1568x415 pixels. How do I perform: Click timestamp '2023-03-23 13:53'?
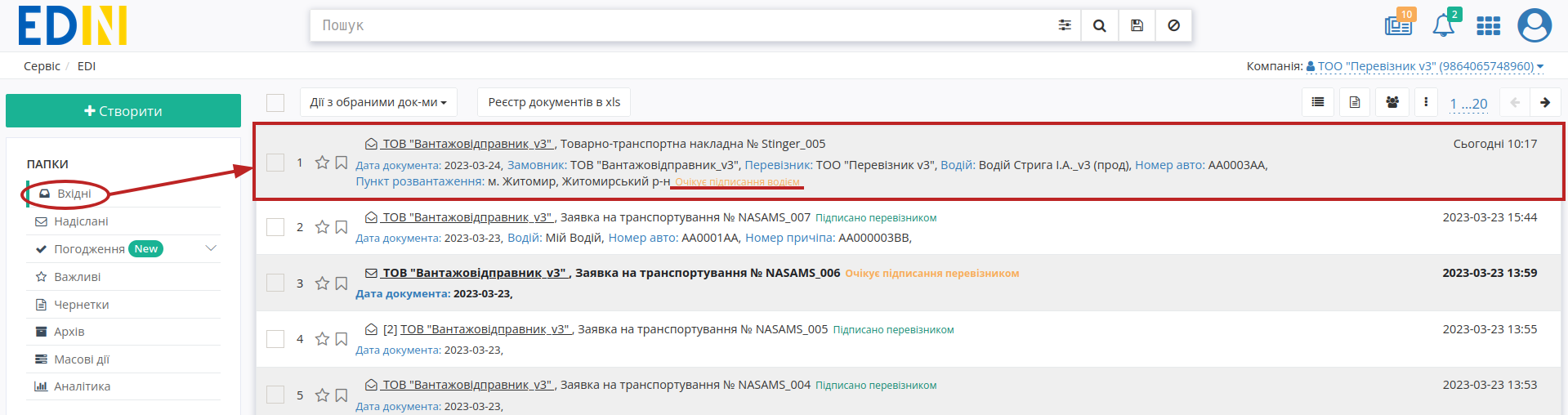click(x=1490, y=385)
